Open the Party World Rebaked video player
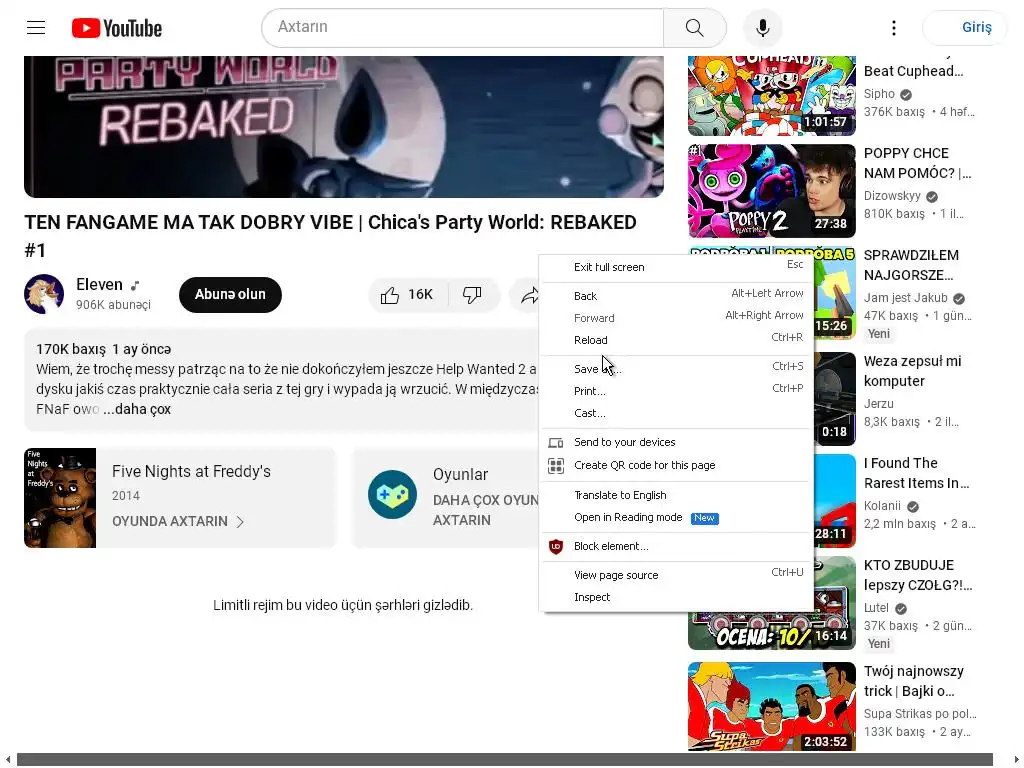Image resolution: width=1024 pixels, height=768 pixels. pyautogui.click(x=344, y=127)
